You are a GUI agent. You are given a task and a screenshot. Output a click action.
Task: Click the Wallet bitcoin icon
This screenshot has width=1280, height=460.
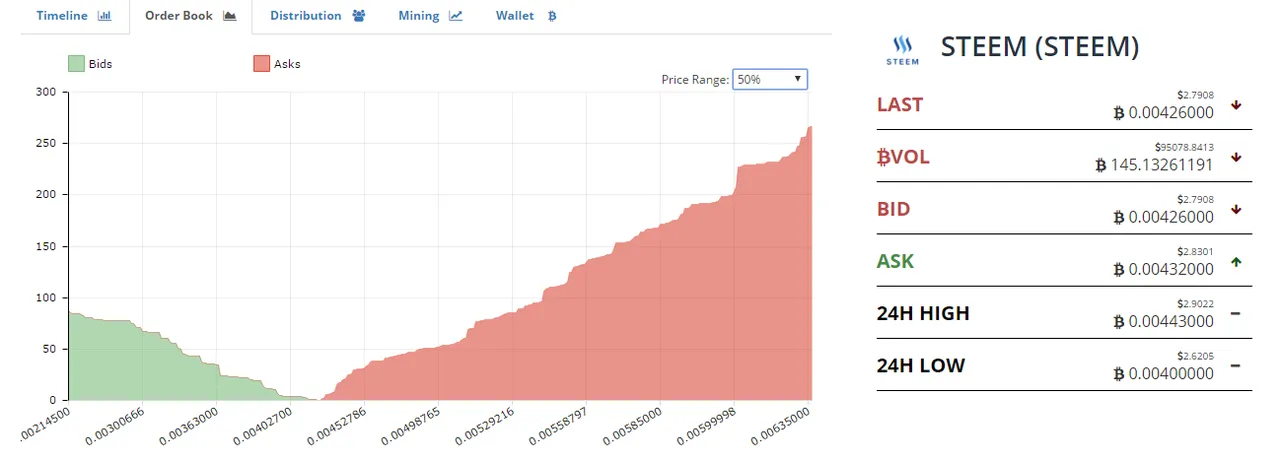(552, 16)
